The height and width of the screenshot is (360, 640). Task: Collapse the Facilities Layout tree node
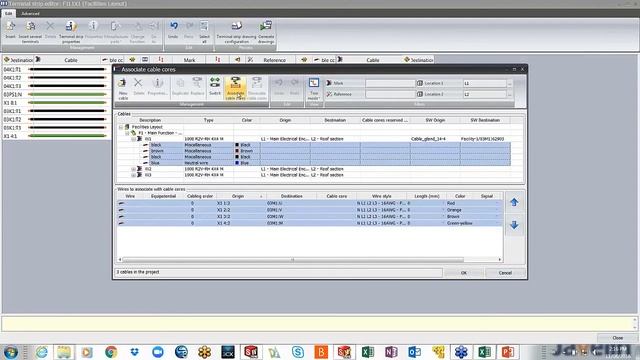(x=121, y=127)
